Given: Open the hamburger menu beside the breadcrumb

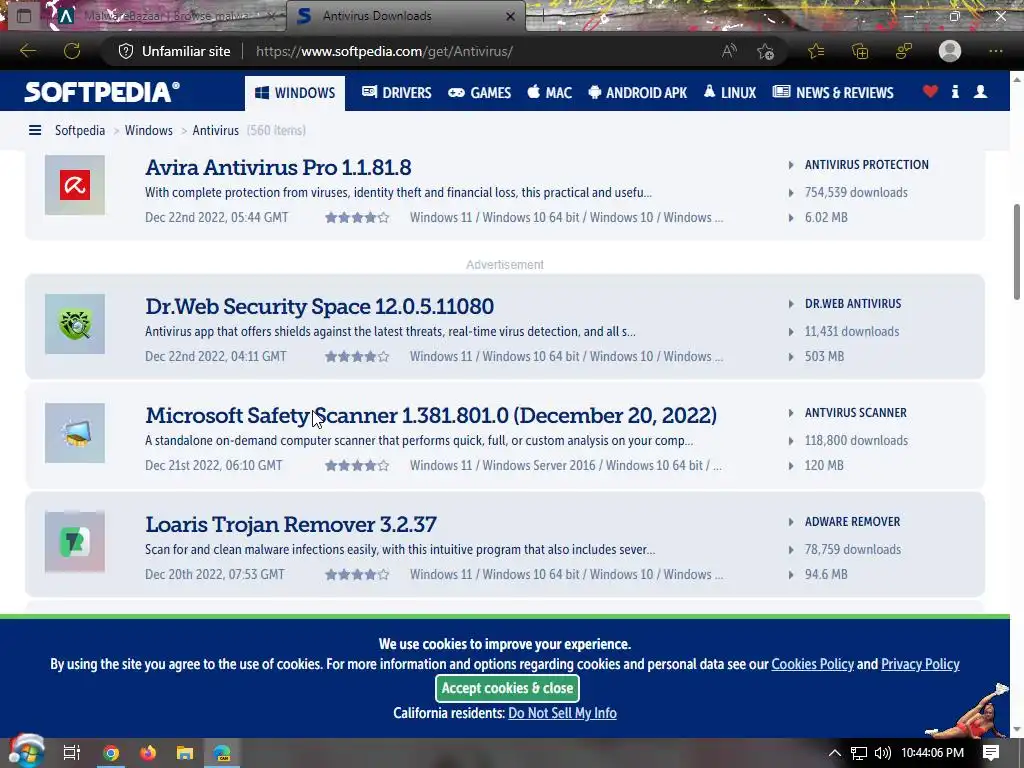Looking at the screenshot, I should pos(35,131).
